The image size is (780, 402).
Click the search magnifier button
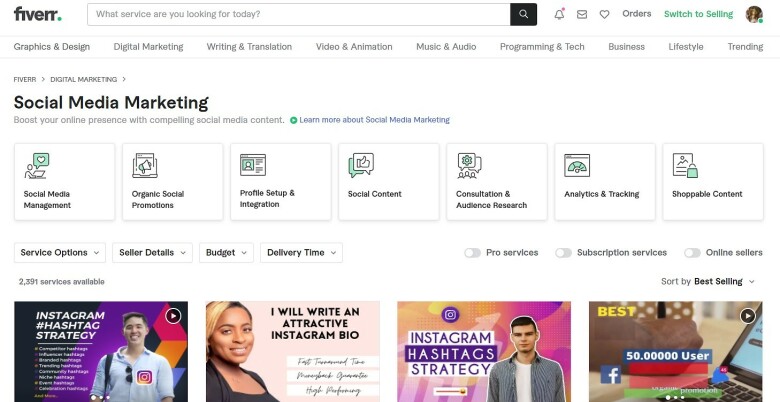point(523,14)
